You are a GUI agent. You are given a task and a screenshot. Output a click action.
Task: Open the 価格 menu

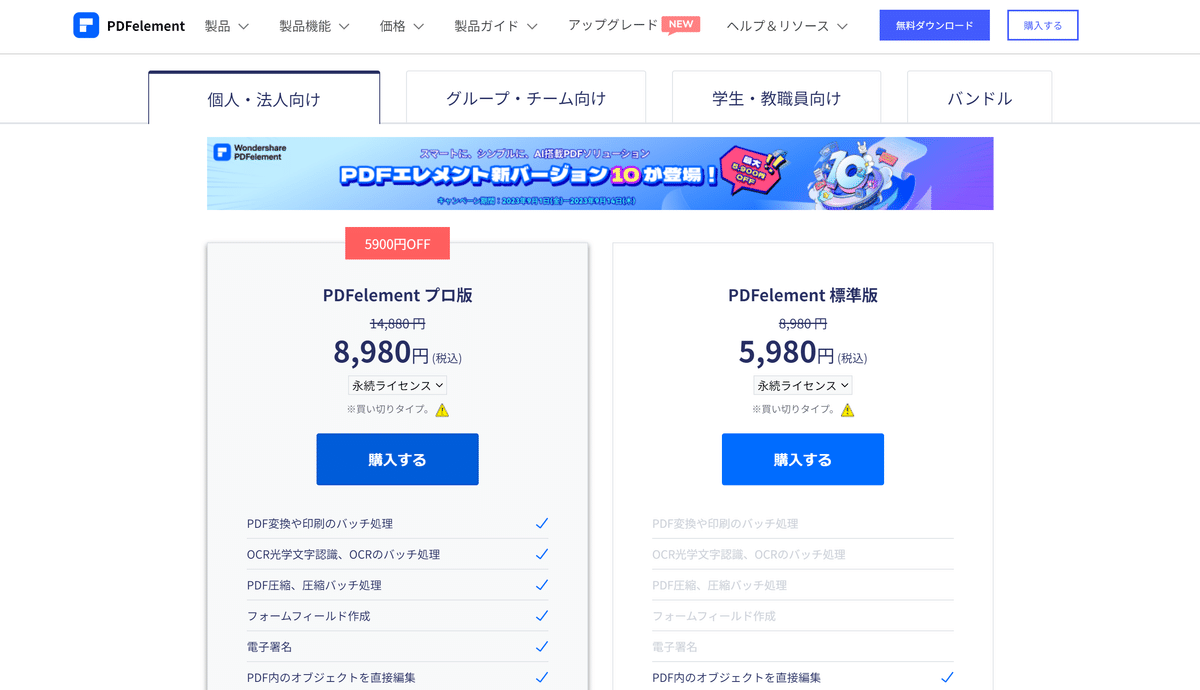click(x=402, y=26)
